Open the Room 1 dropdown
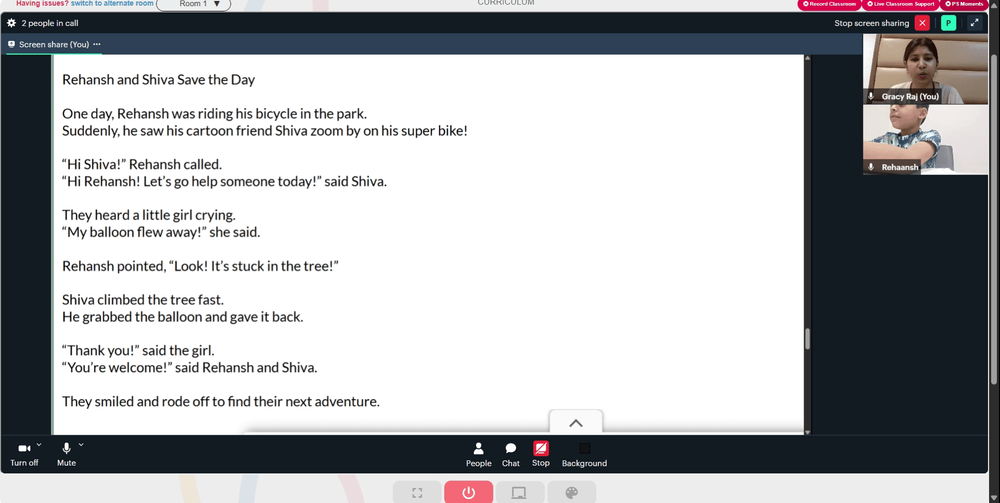1000x503 pixels. (193, 4)
